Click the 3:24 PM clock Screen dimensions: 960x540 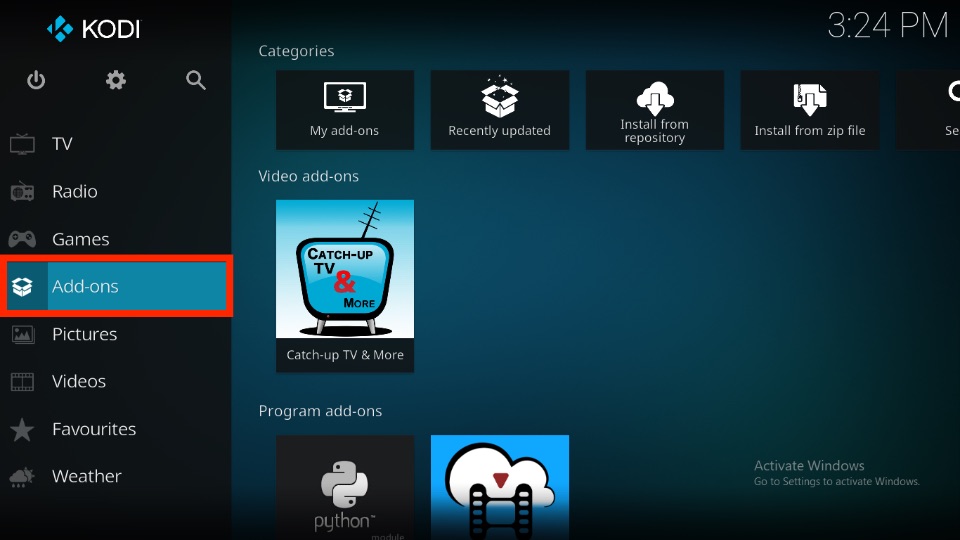pos(888,26)
